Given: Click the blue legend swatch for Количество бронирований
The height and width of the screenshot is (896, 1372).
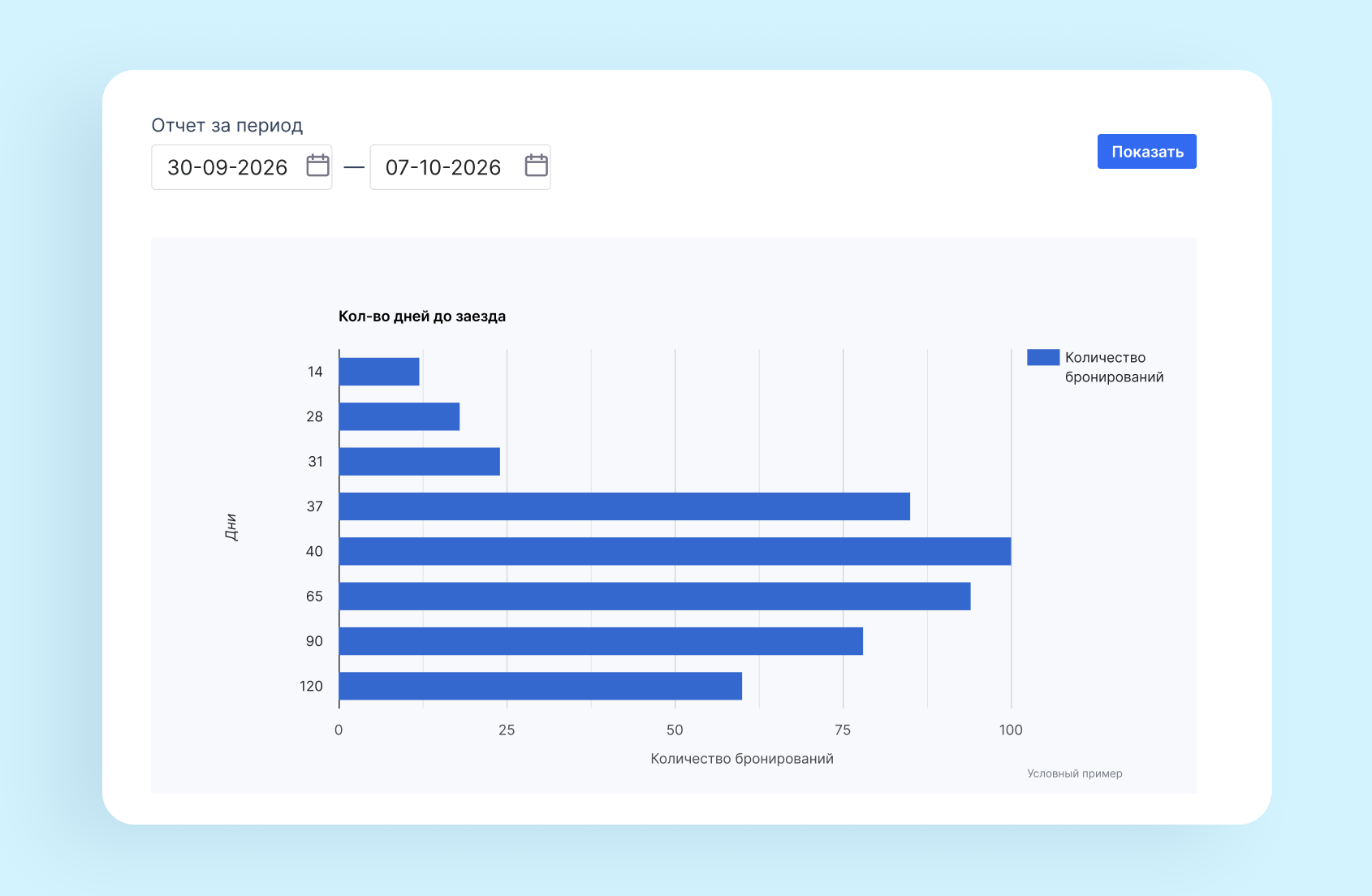Looking at the screenshot, I should pos(1042,357).
